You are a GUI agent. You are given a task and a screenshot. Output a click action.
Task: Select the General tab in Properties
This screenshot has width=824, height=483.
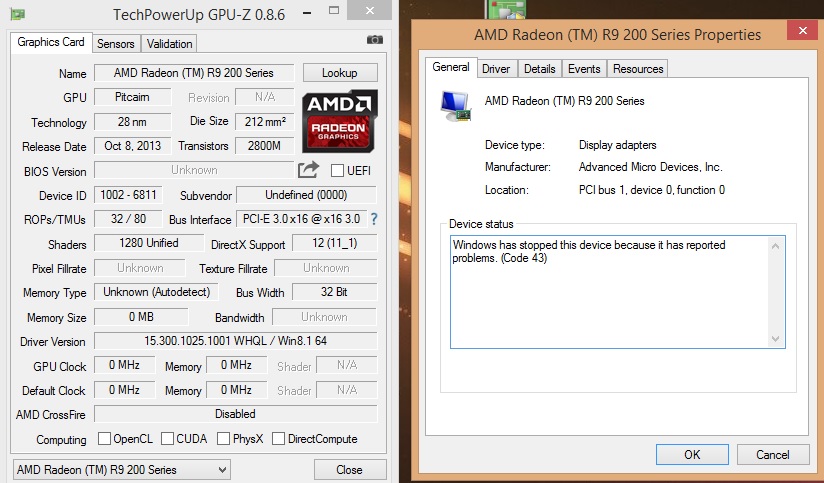tap(451, 67)
